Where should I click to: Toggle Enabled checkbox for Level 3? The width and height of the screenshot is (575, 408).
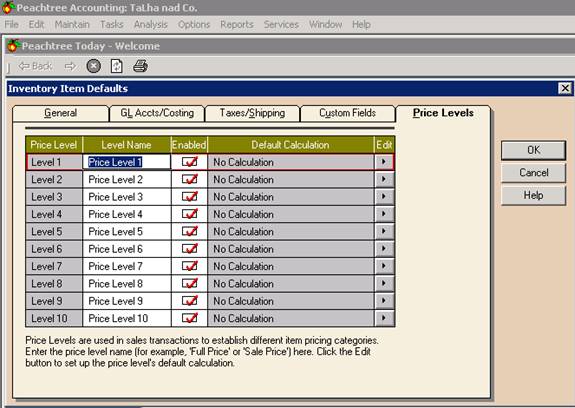[x=190, y=196]
